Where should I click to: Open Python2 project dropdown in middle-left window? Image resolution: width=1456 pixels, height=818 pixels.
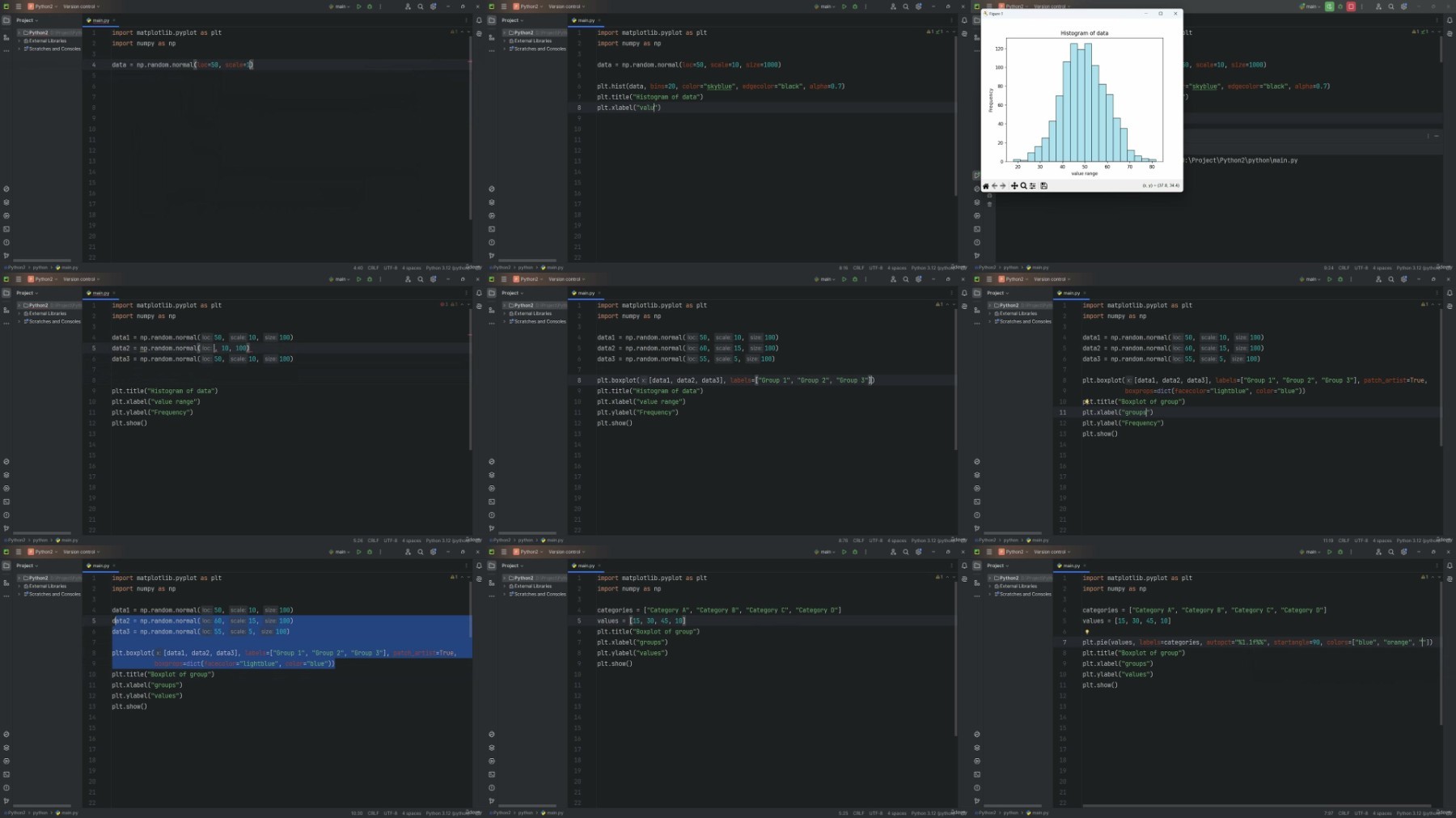(x=43, y=279)
